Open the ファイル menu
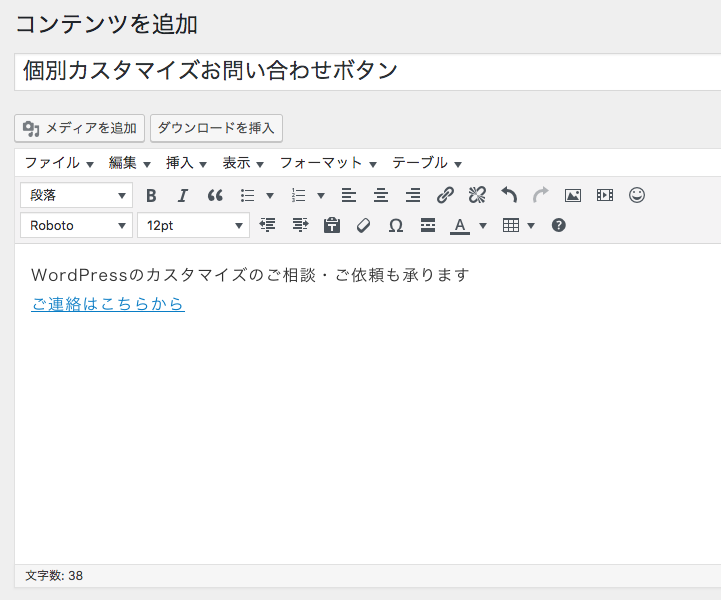 (59, 163)
